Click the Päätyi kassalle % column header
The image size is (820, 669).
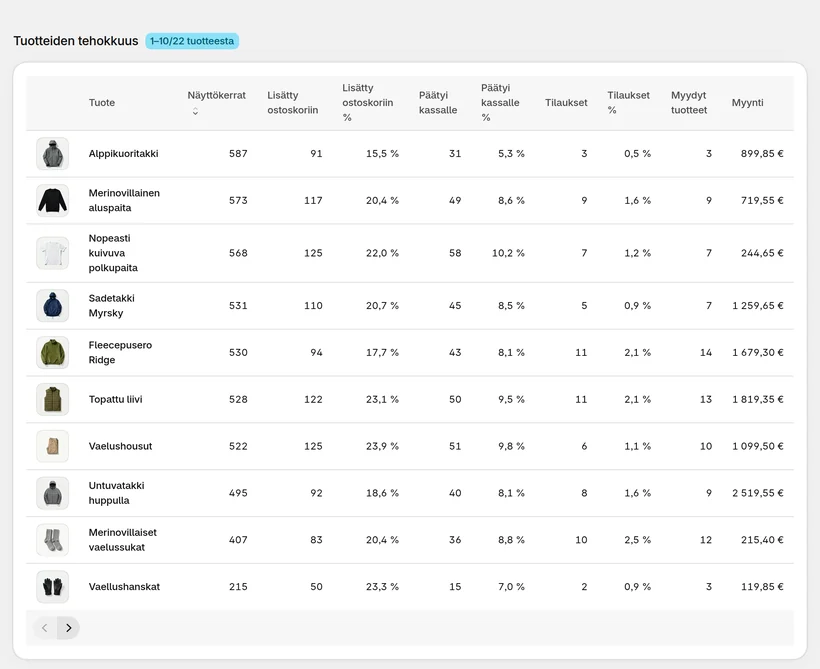500,103
